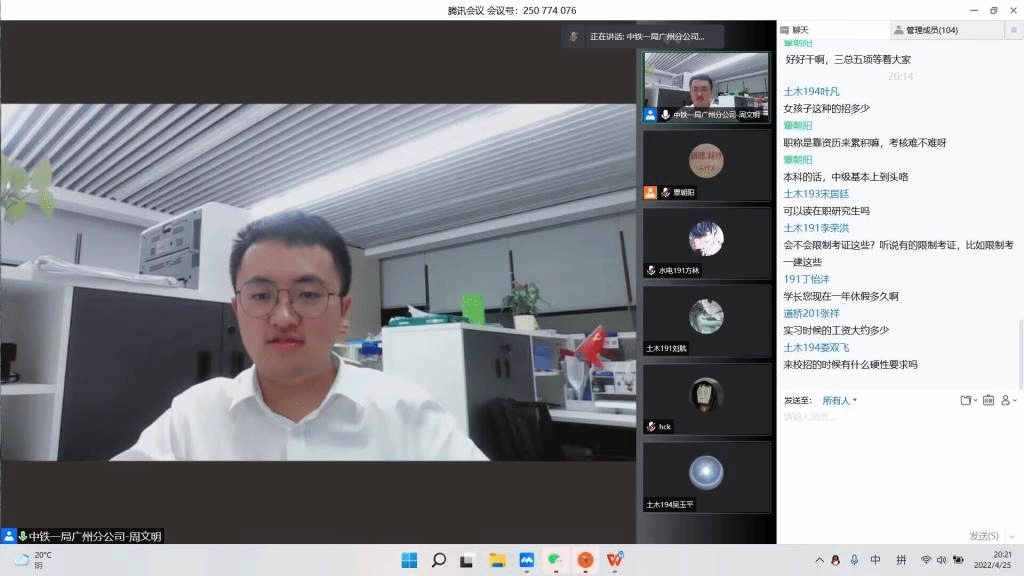Open the Windows Start menu
Image resolution: width=1024 pixels, height=576 pixels.
pyautogui.click(x=409, y=560)
